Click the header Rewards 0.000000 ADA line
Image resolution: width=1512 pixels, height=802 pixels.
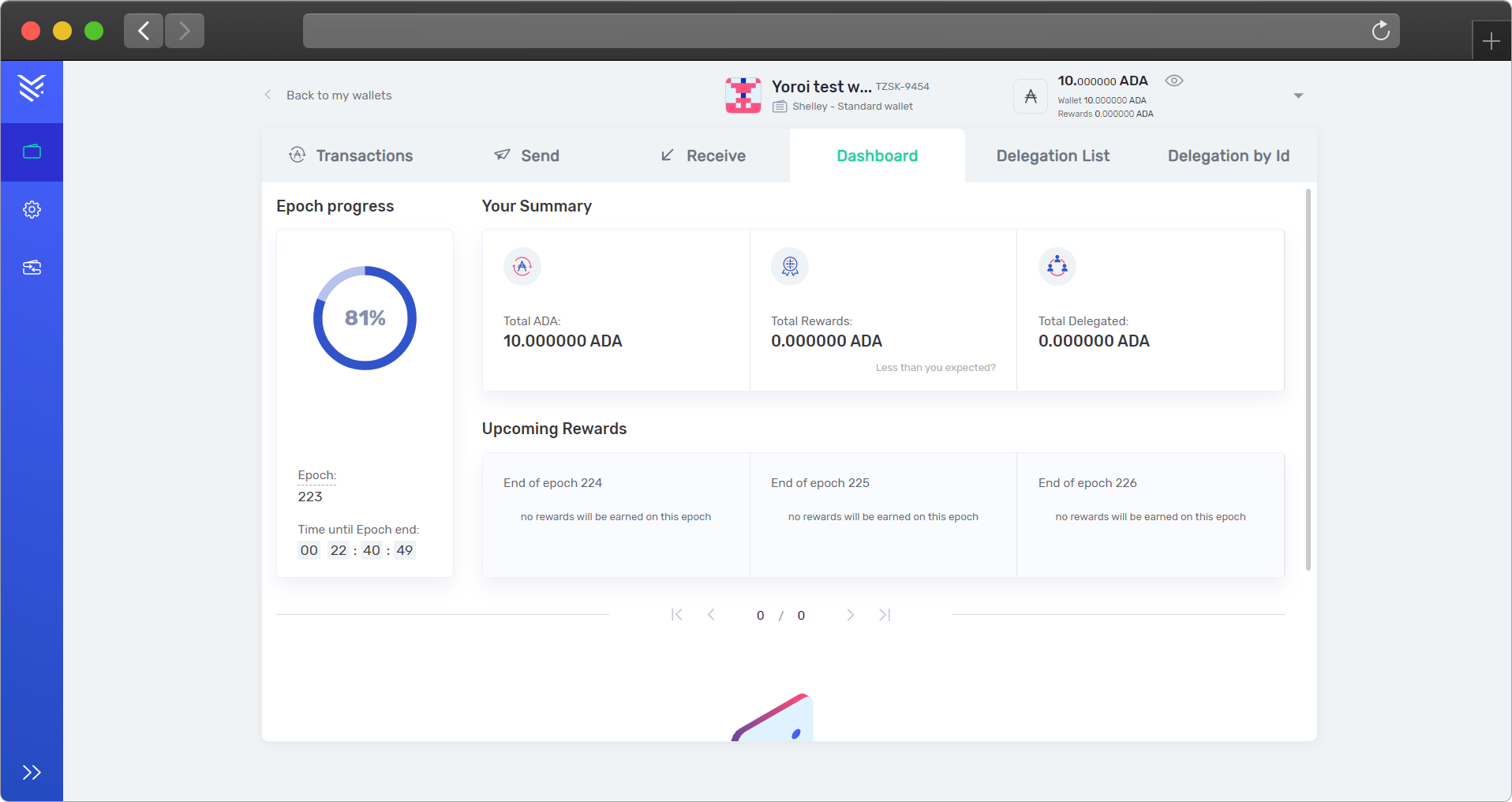pyautogui.click(x=1105, y=114)
